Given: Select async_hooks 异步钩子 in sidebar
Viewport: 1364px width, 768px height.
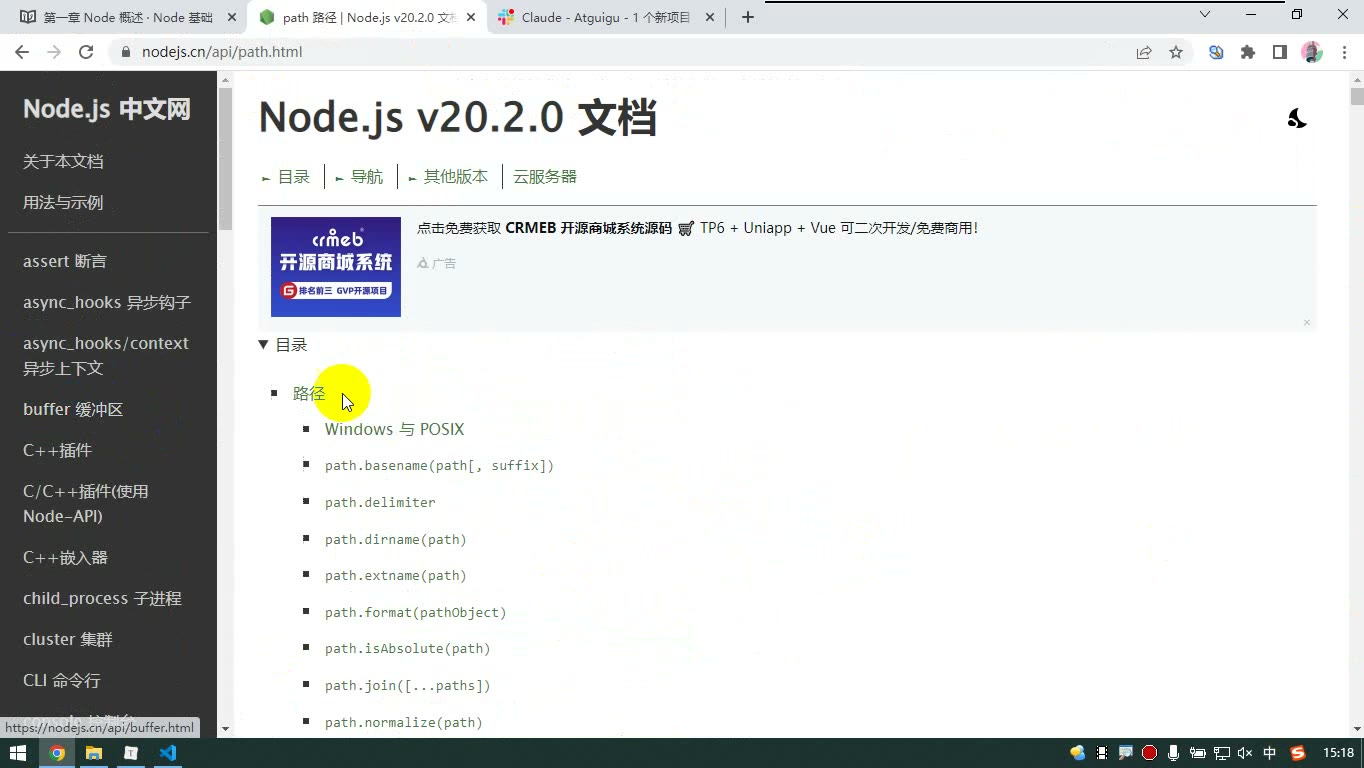Looking at the screenshot, I should 107,303.
